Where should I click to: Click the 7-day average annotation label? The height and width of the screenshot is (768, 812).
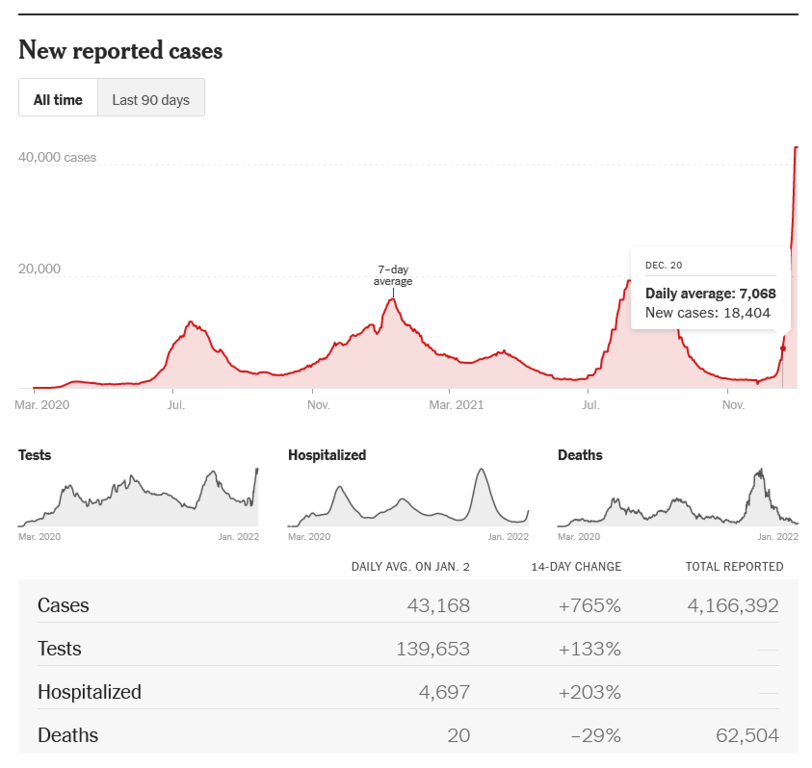coord(393,275)
